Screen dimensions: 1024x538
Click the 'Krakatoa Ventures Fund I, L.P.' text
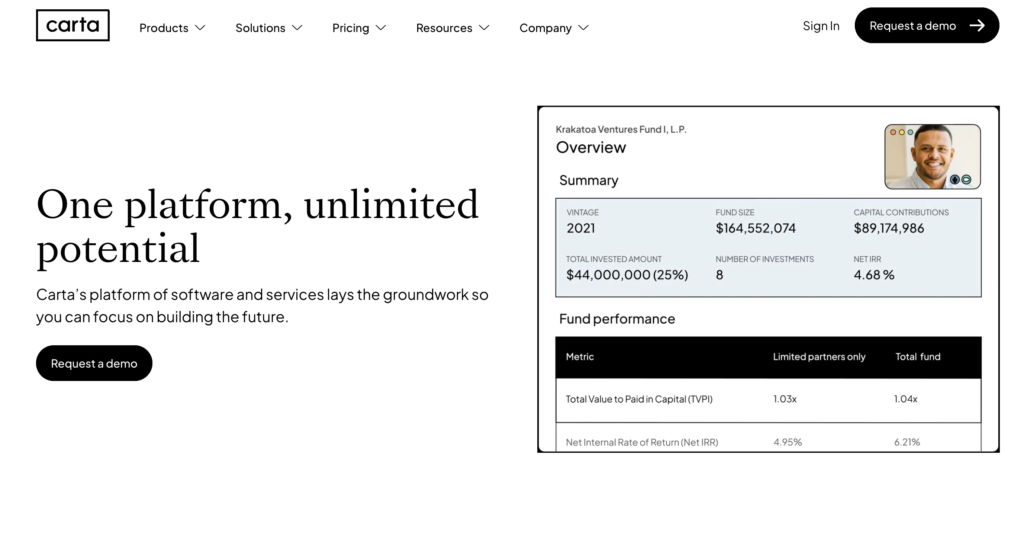coord(621,129)
